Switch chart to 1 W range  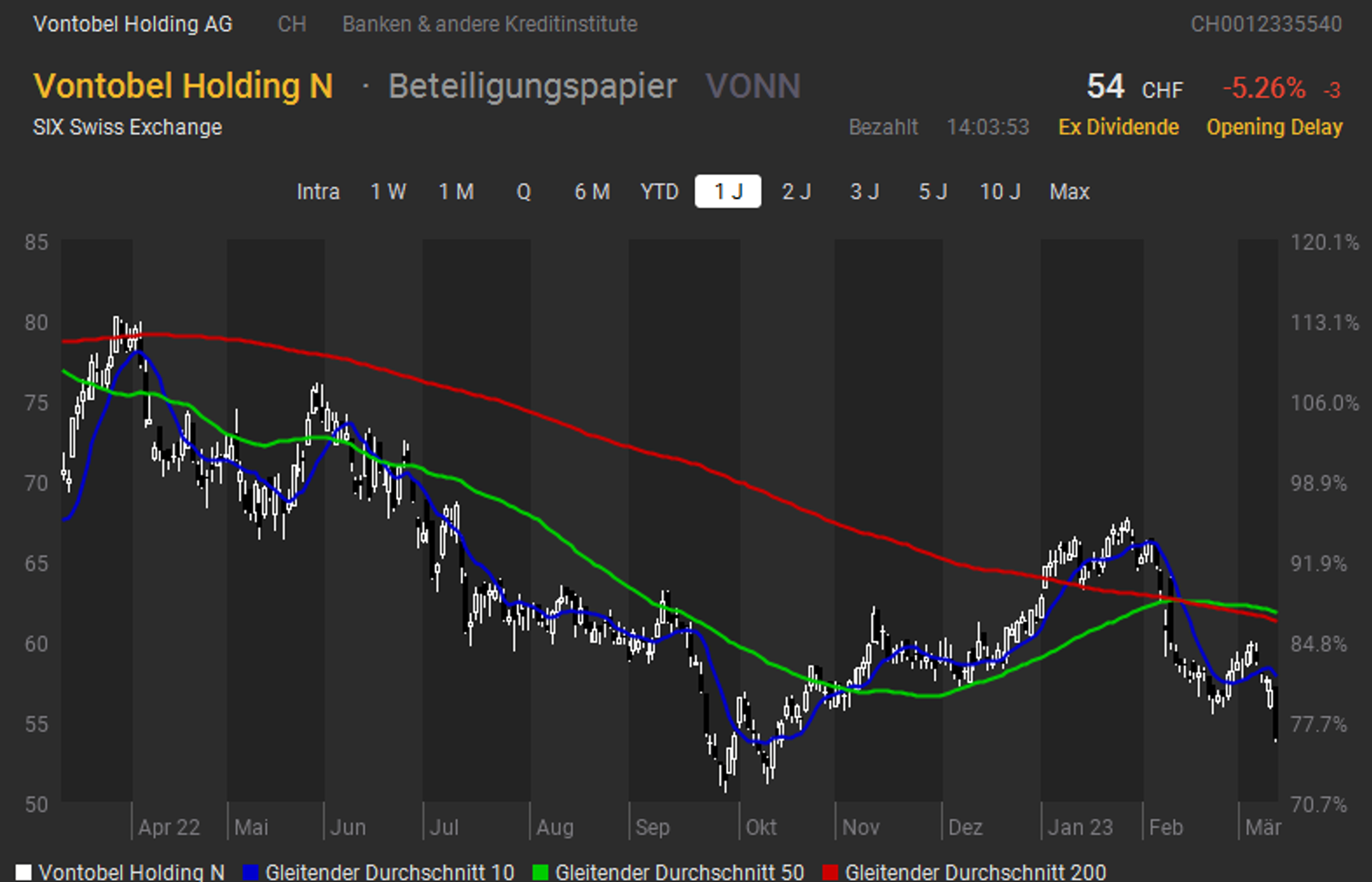[x=388, y=191]
